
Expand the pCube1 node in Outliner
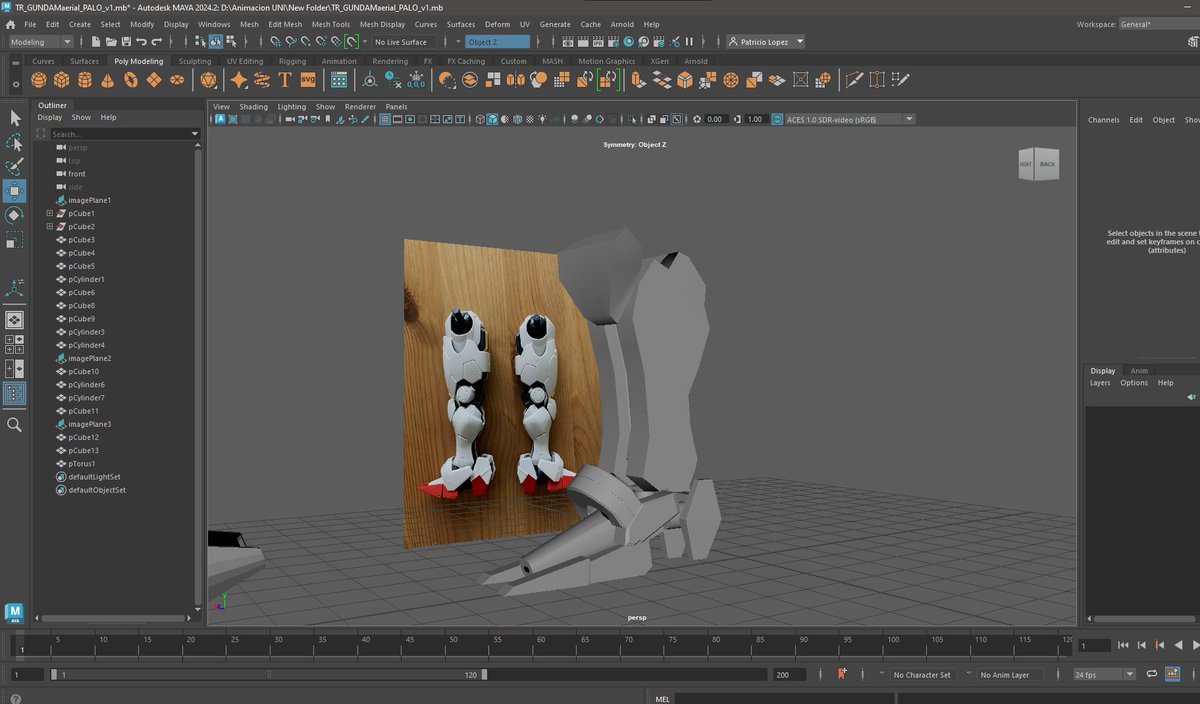[x=49, y=214]
